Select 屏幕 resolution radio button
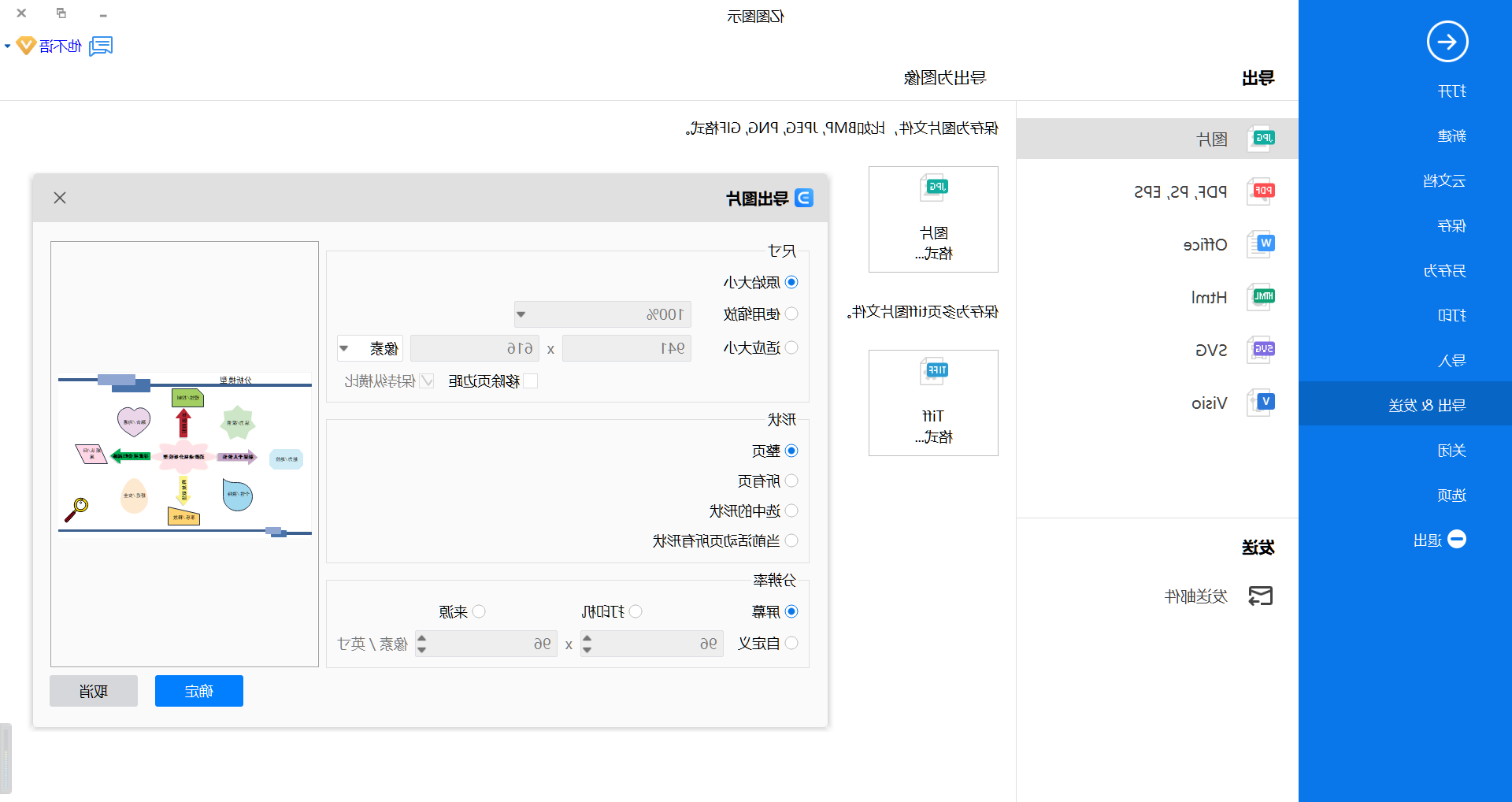 (x=792, y=611)
